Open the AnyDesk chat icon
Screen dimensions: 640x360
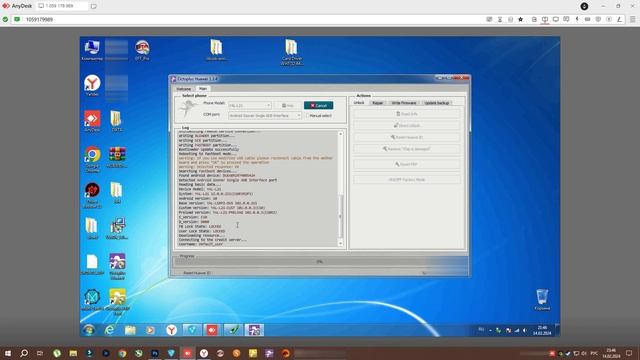click(566, 19)
